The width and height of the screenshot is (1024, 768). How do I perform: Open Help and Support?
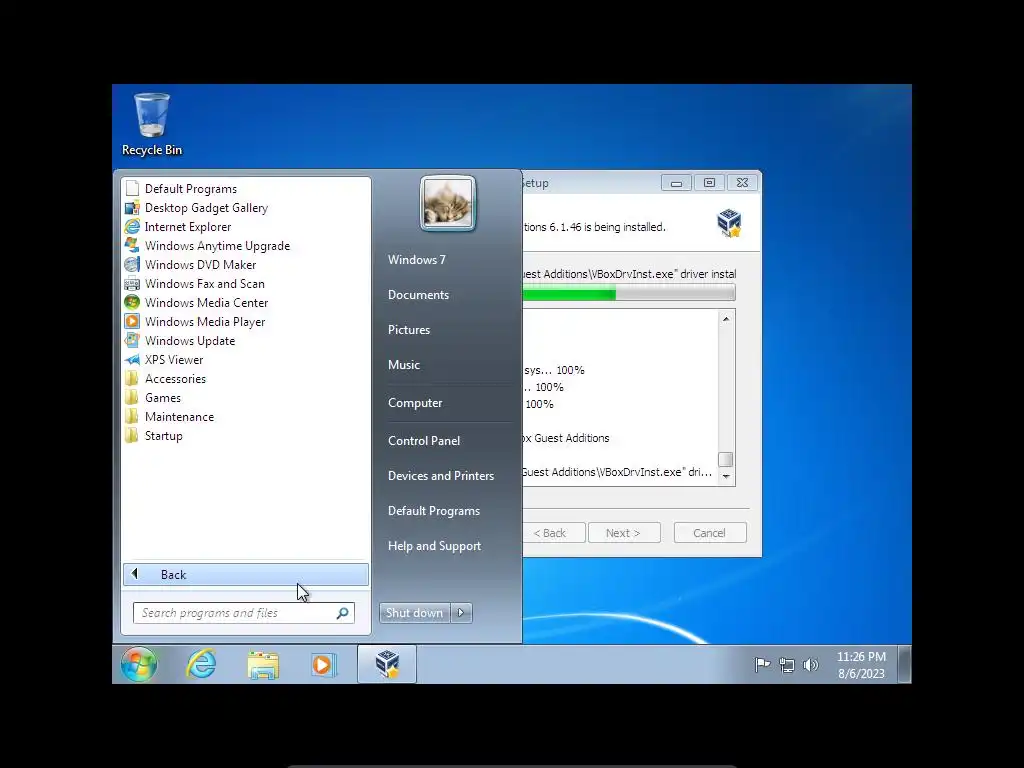point(434,546)
